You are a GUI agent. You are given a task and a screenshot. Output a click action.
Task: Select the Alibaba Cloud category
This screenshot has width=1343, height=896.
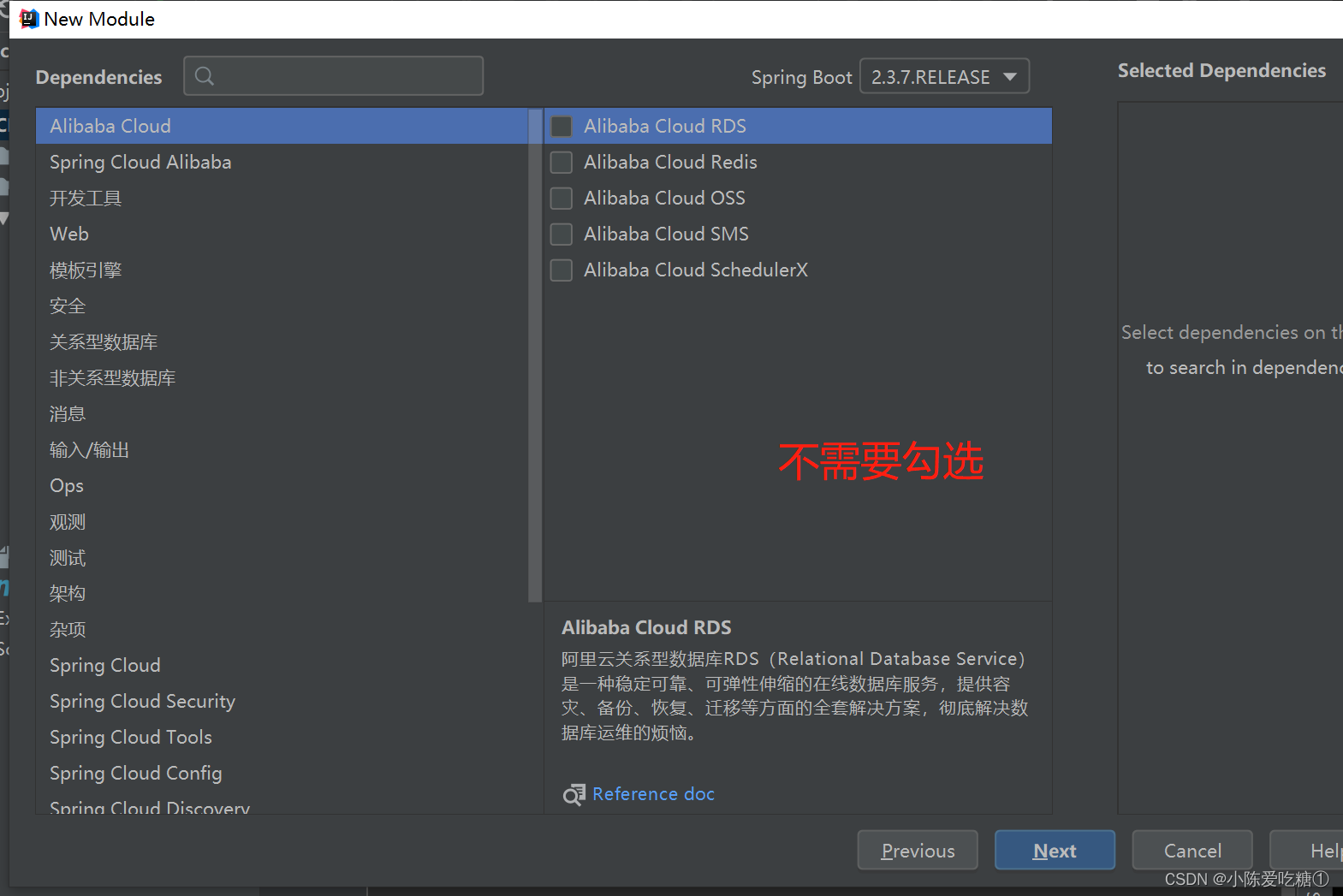pos(282,126)
